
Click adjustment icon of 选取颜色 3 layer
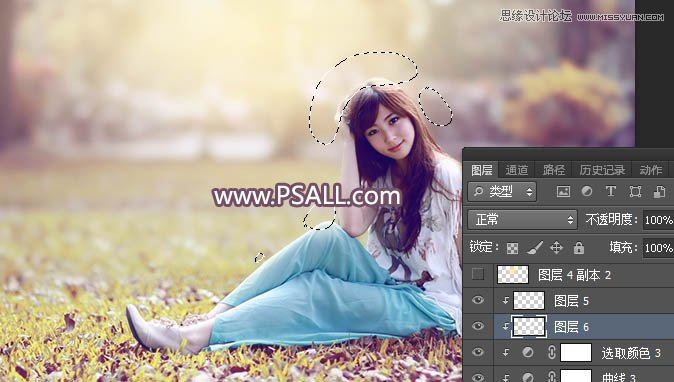point(528,352)
